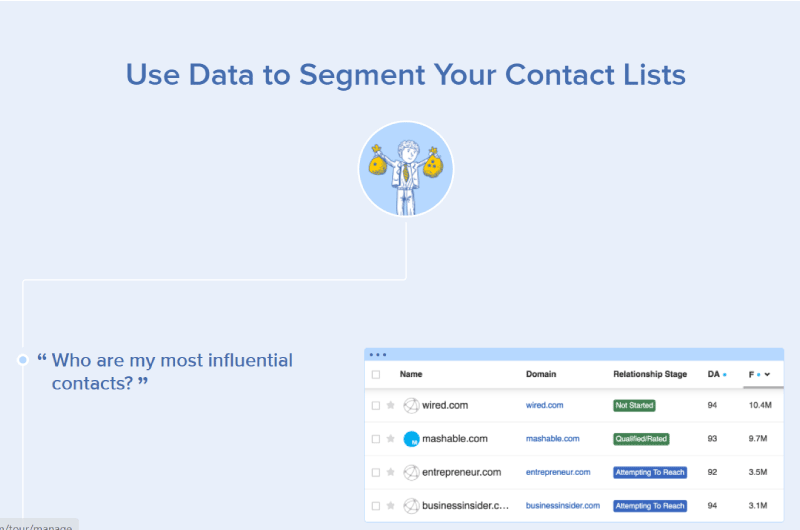Image resolution: width=800 pixels, height=530 pixels.
Task: Click the Relationship Stage column header
Action: tap(650, 374)
